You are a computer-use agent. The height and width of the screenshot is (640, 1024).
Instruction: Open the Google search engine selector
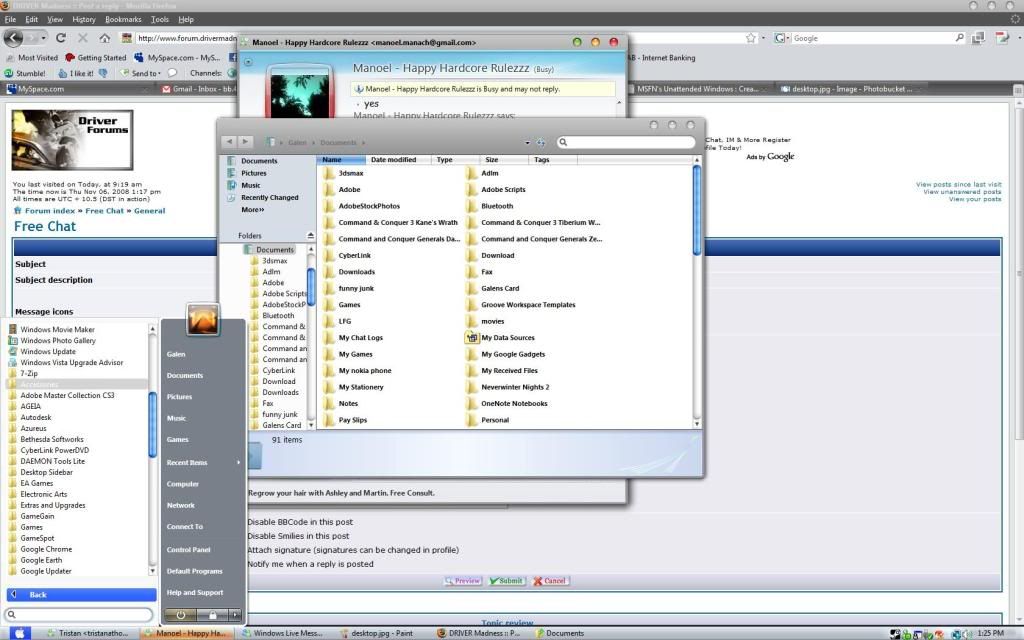point(782,38)
